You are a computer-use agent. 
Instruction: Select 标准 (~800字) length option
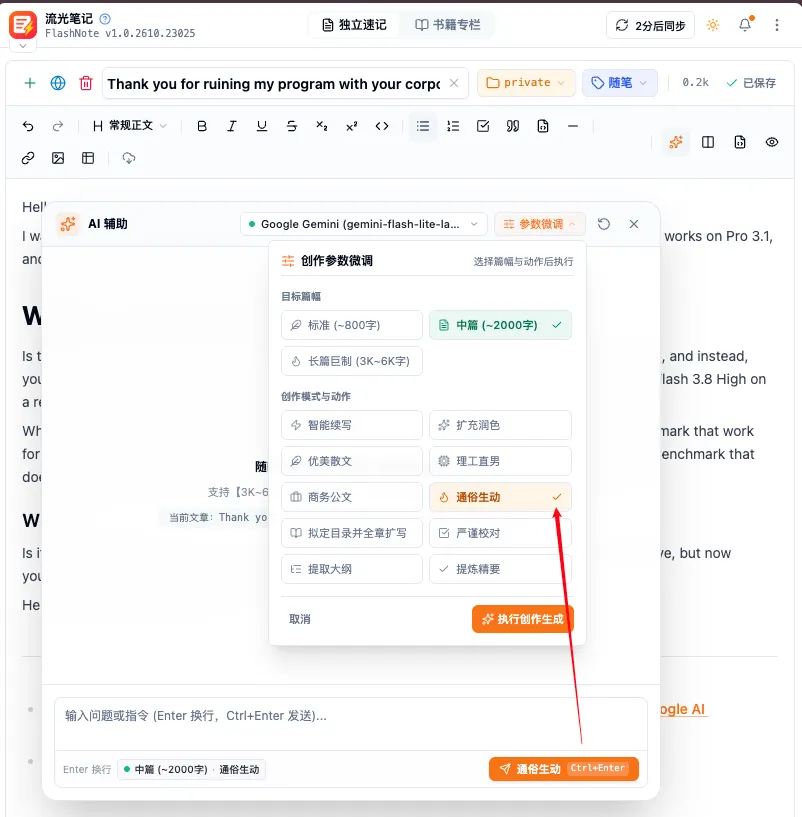(x=352, y=325)
